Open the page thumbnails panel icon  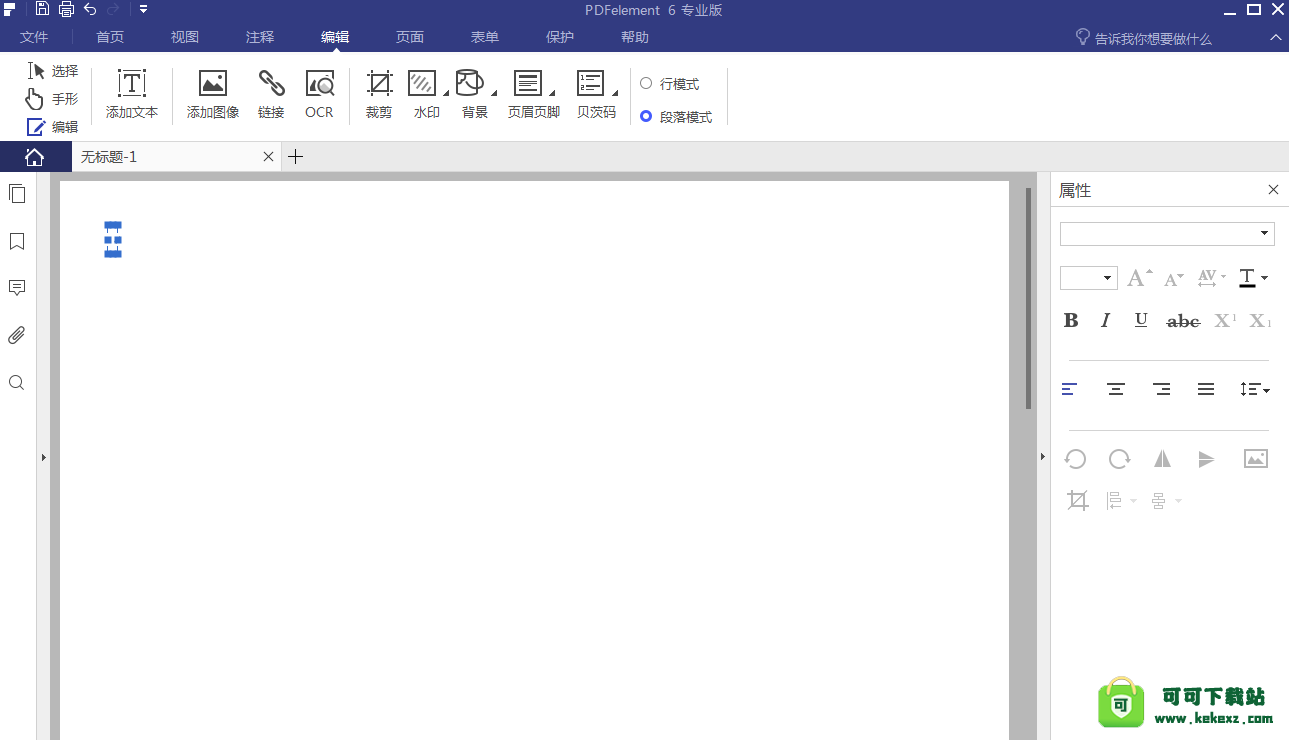tap(17, 194)
